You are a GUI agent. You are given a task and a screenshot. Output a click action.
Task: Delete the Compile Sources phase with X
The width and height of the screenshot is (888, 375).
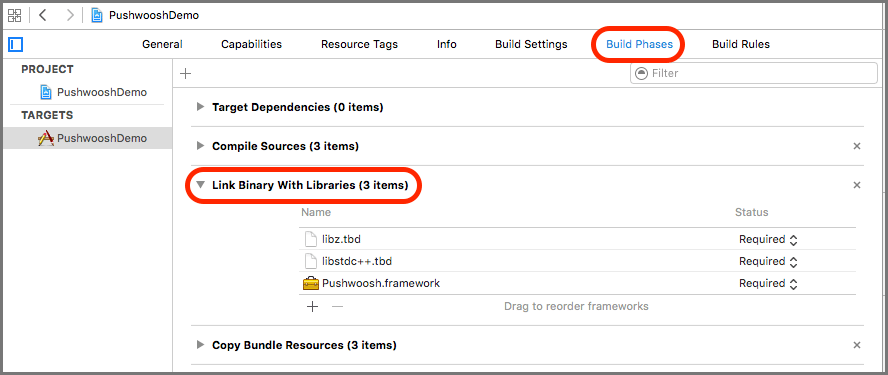tap(857, 146)
